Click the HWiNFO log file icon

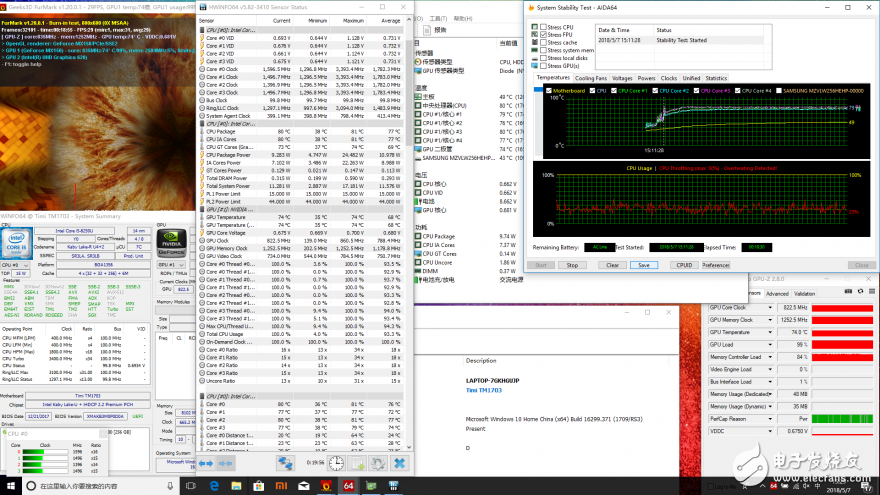357,463
